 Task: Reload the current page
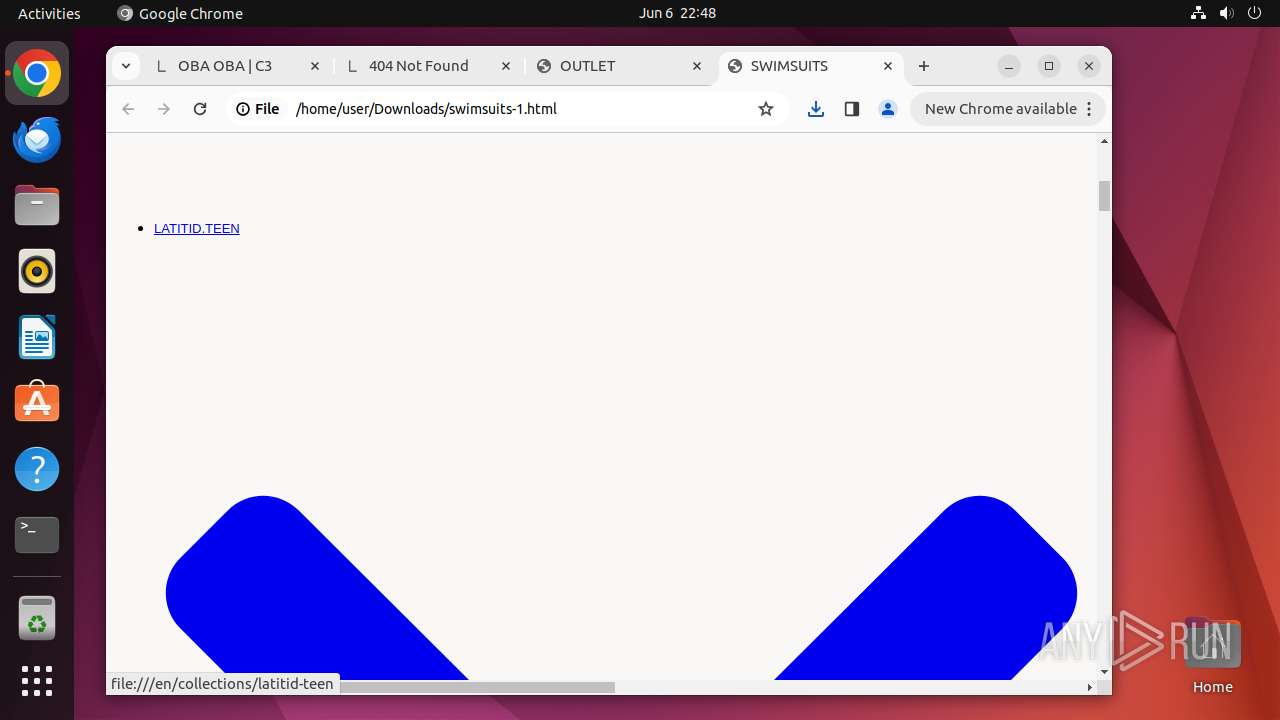pyautogui.click(x=200, y=109)
